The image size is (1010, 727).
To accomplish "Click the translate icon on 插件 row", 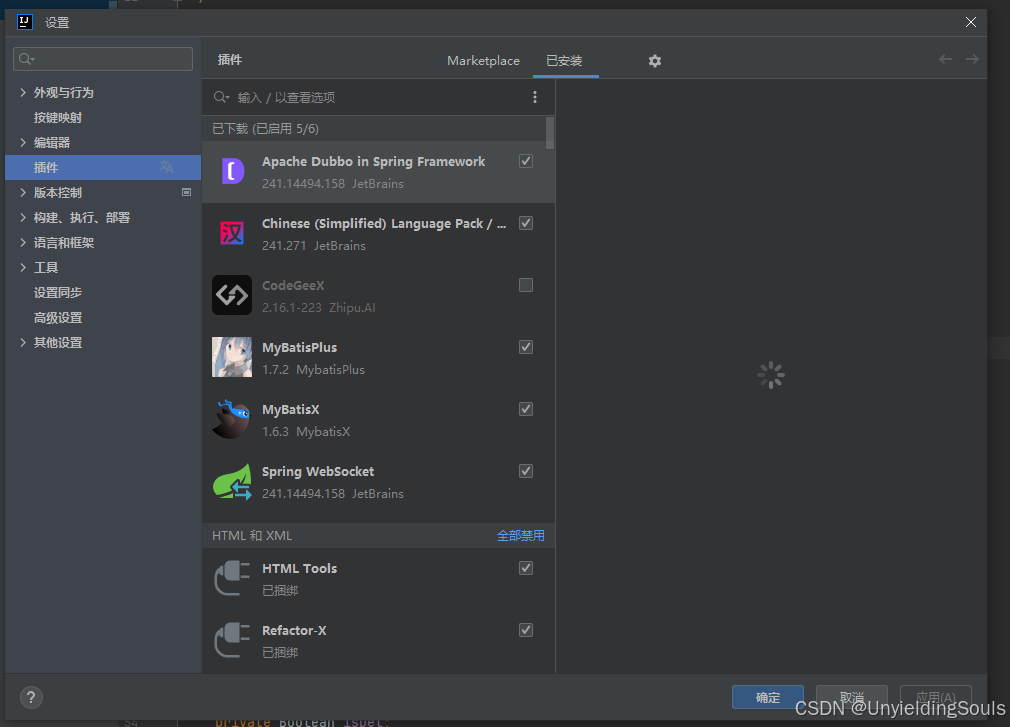I will (x=167, y=167).
